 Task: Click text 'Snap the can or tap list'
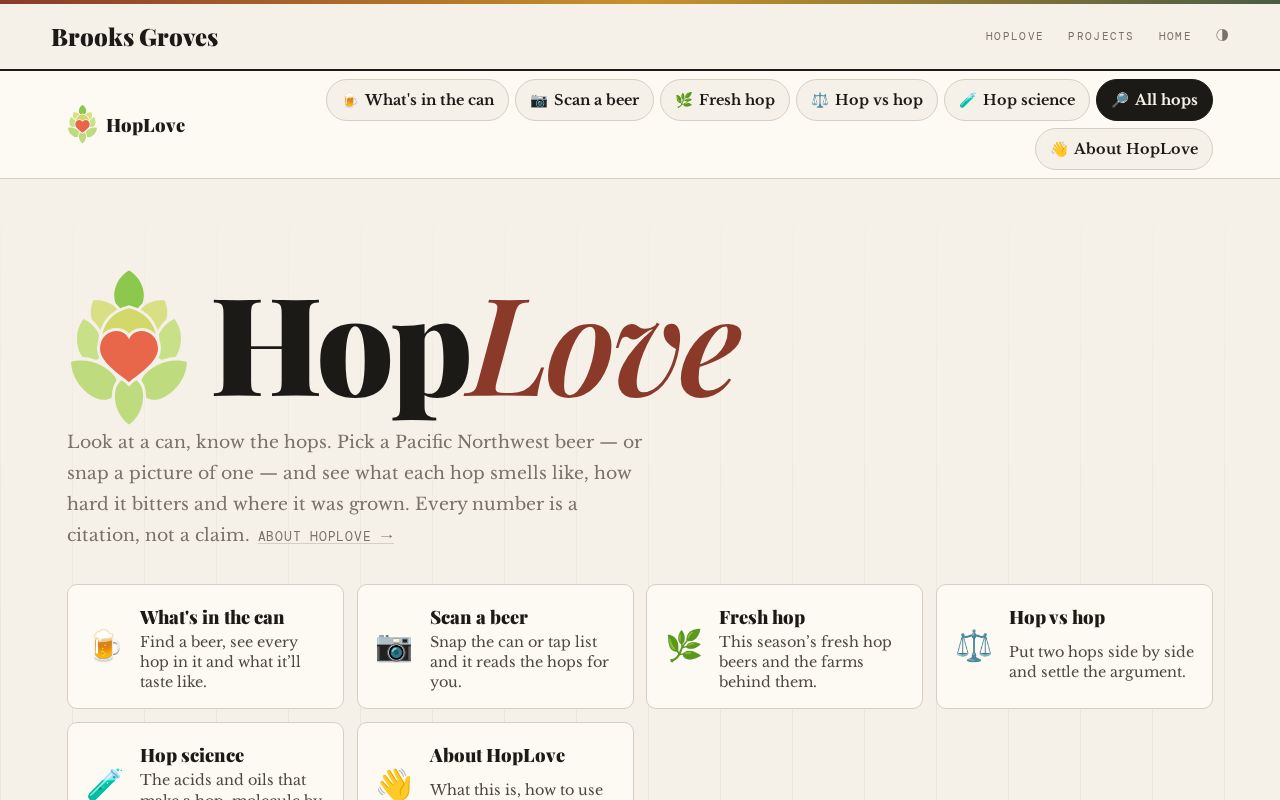513,642
